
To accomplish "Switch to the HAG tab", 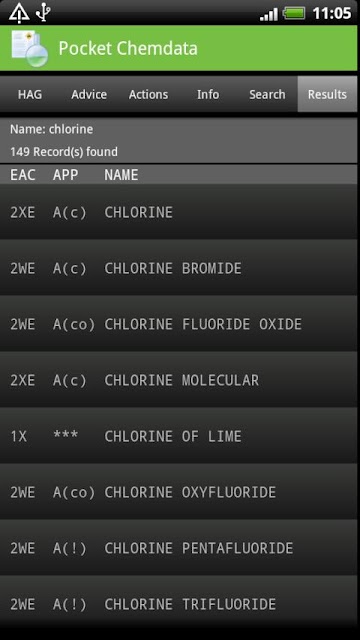I will 30,94.
